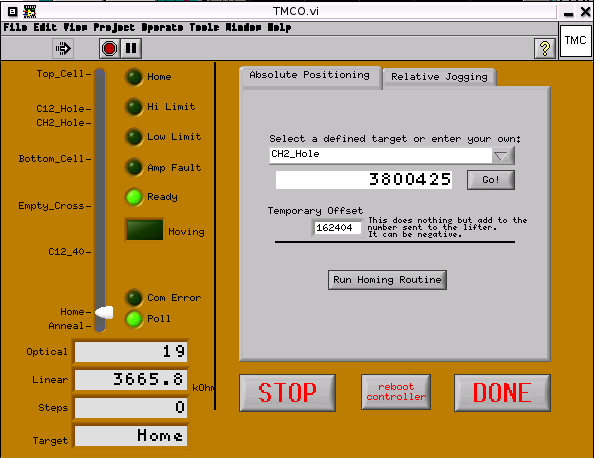Toggle the Home indicator LED

pos(134,77)
